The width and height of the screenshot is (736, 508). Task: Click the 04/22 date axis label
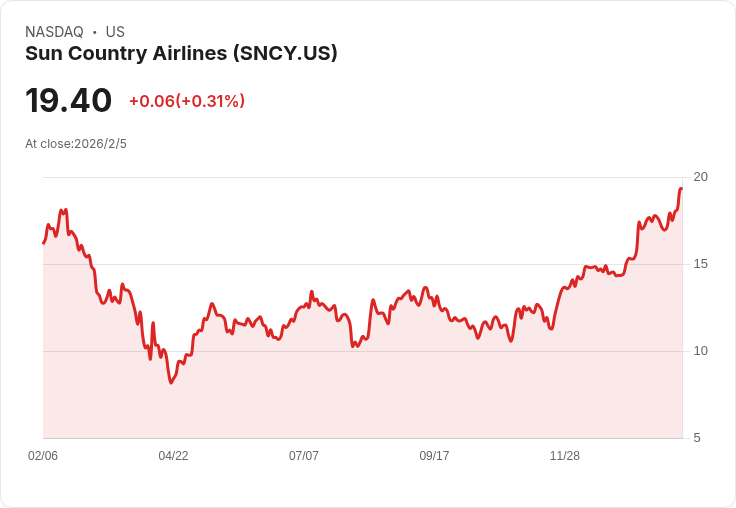(x=173, y=456)
